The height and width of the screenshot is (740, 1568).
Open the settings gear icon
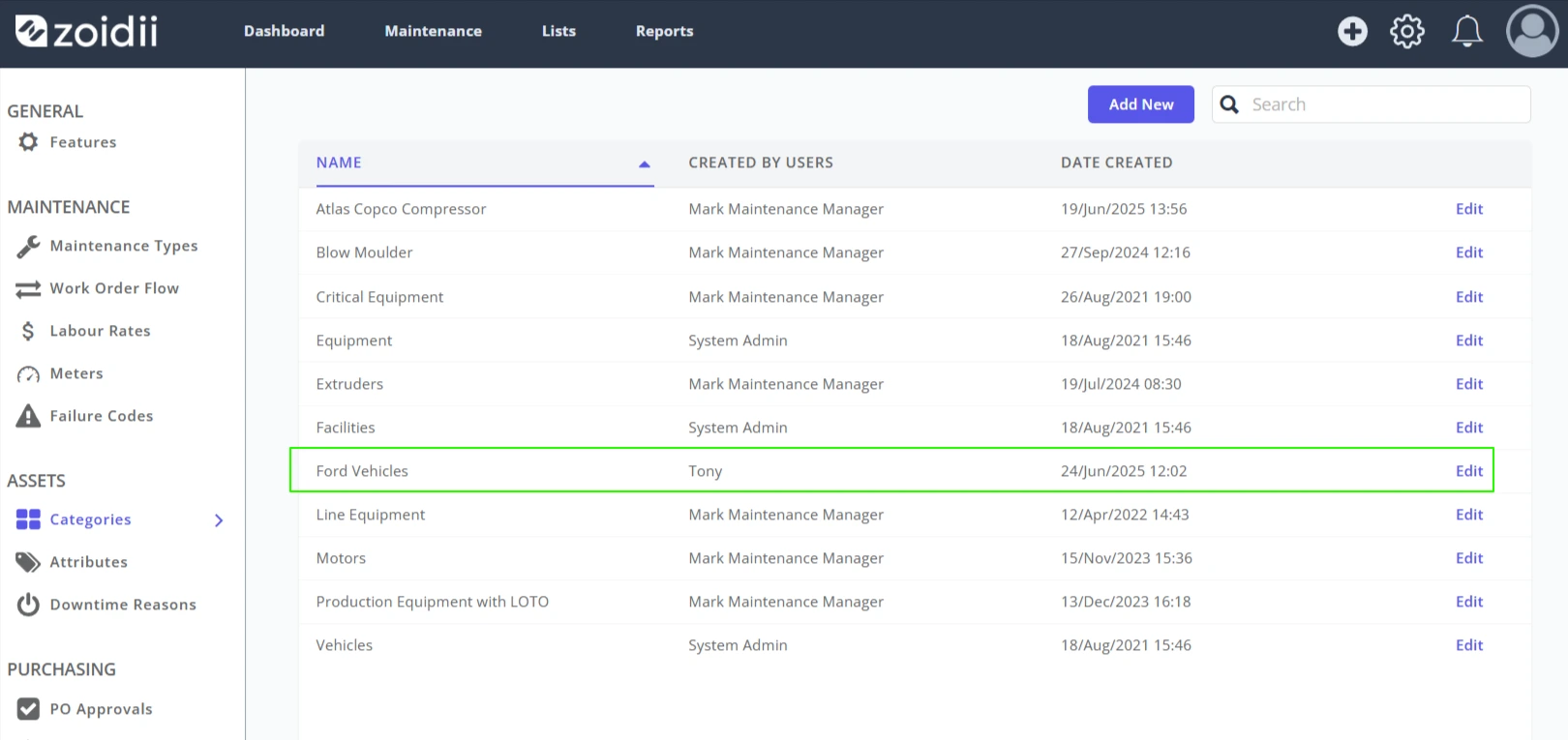coord(1407,32)
